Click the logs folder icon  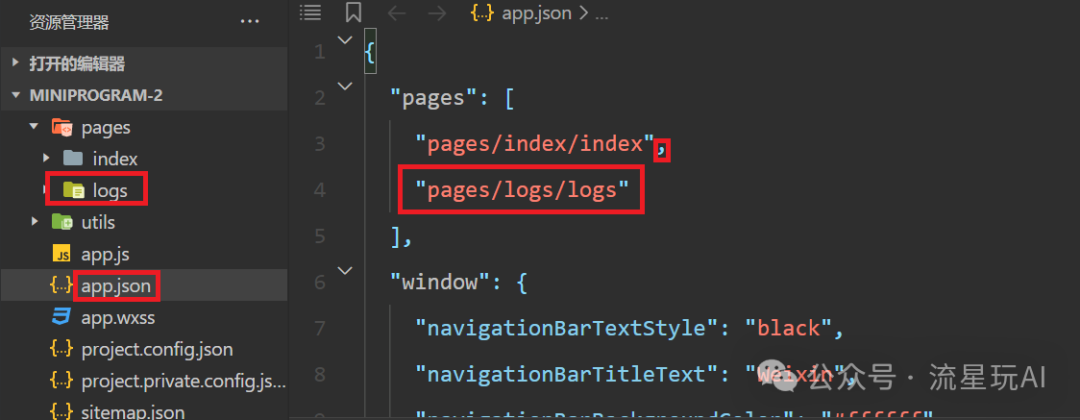pos(74,190)
